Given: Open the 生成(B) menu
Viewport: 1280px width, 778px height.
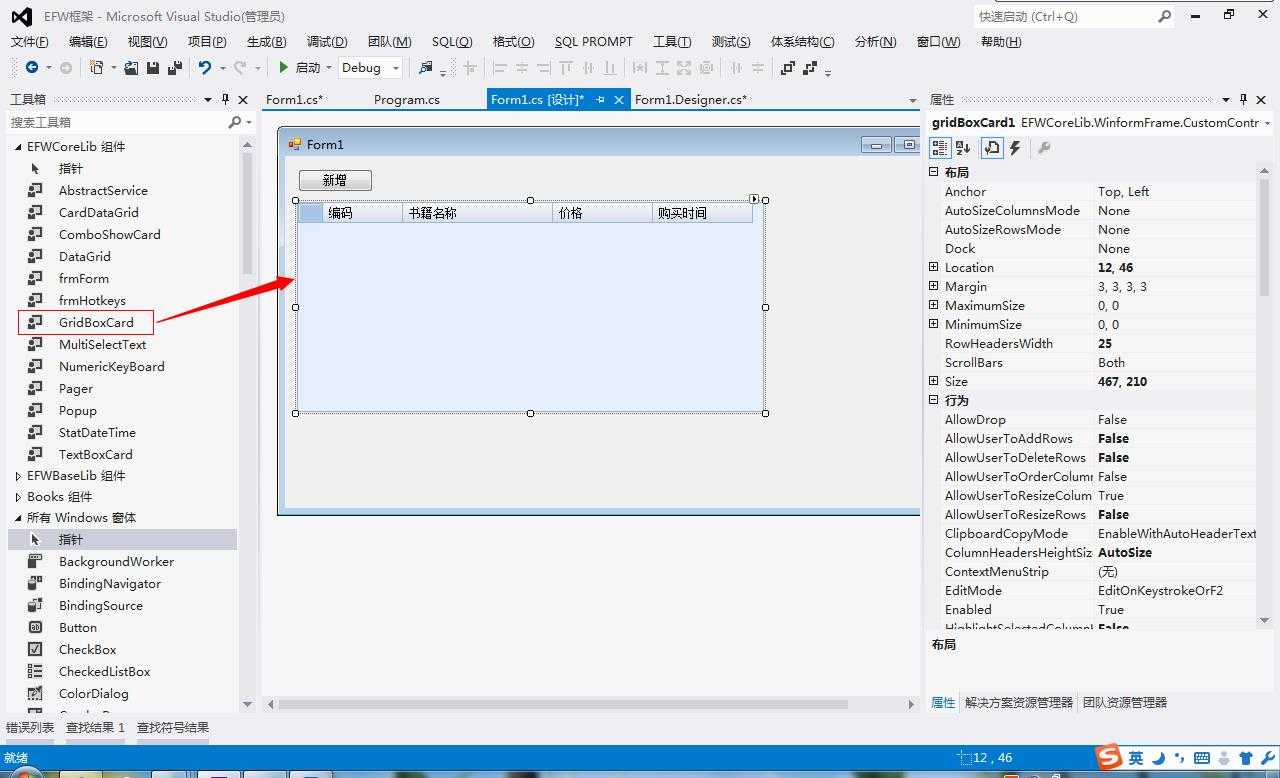Looking at the screenshot, I should 266,41.
